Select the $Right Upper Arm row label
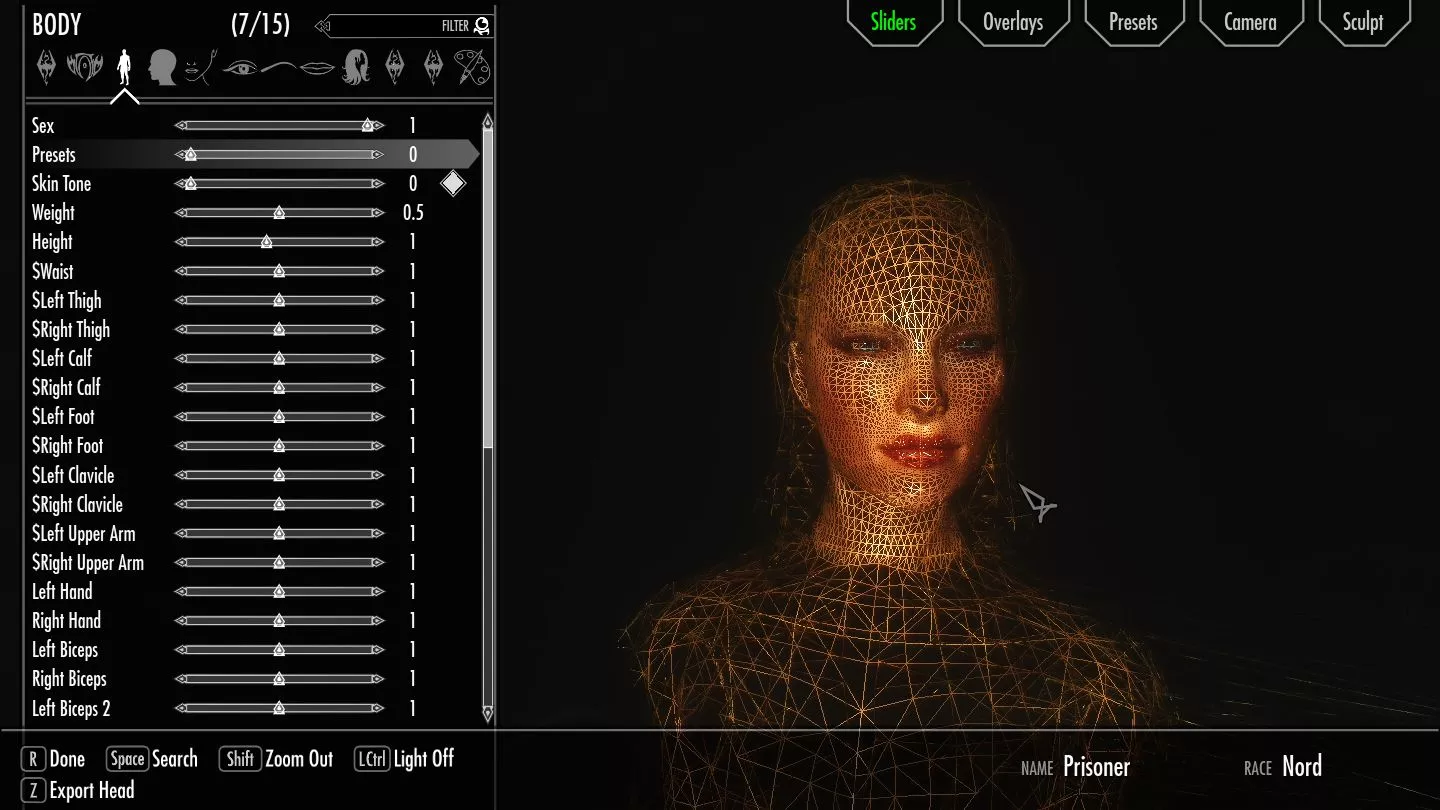 pyautogui.click(x=88, y=562)
